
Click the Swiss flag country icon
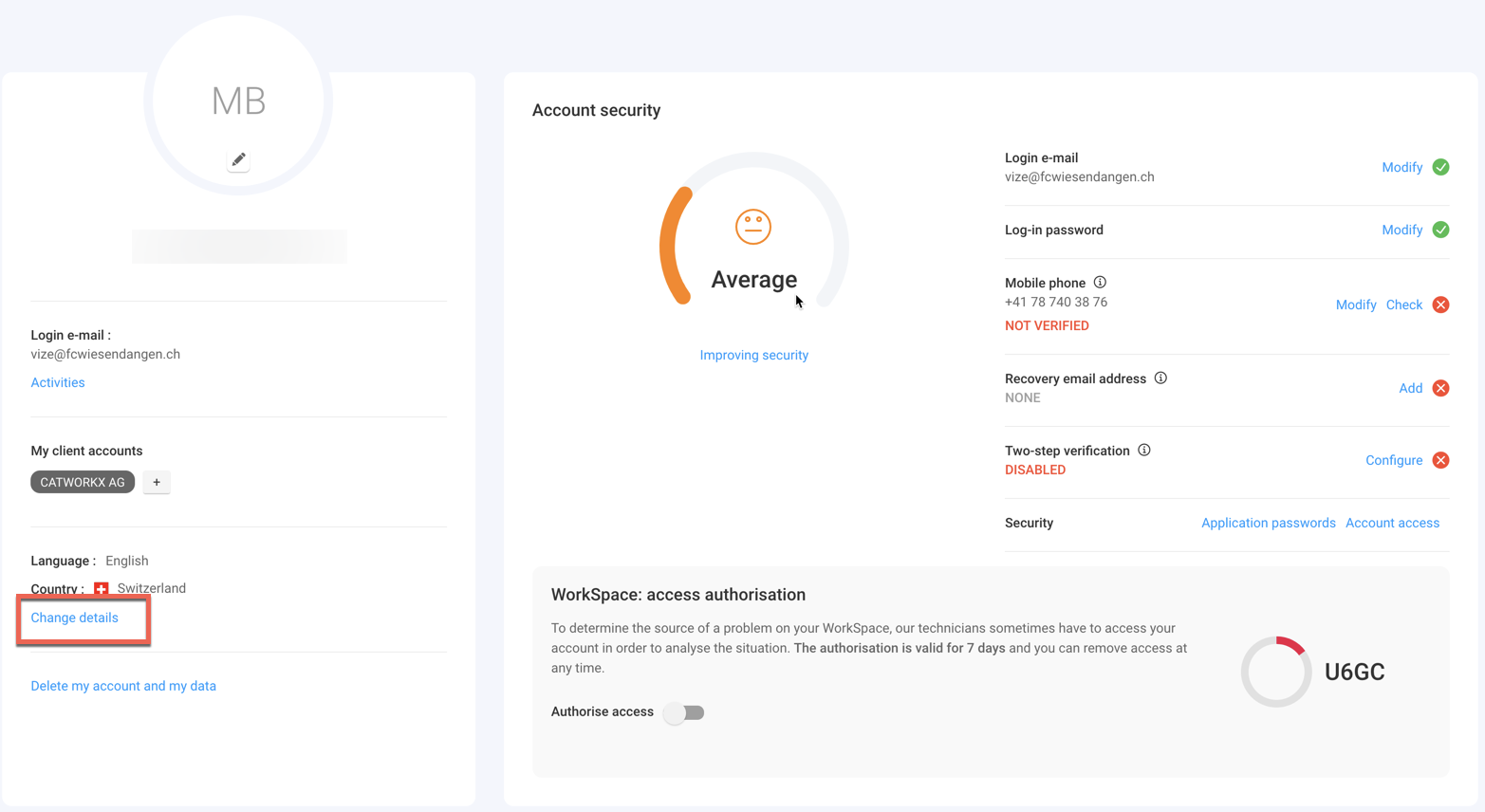pyautogui.click(x=102, y=589)
